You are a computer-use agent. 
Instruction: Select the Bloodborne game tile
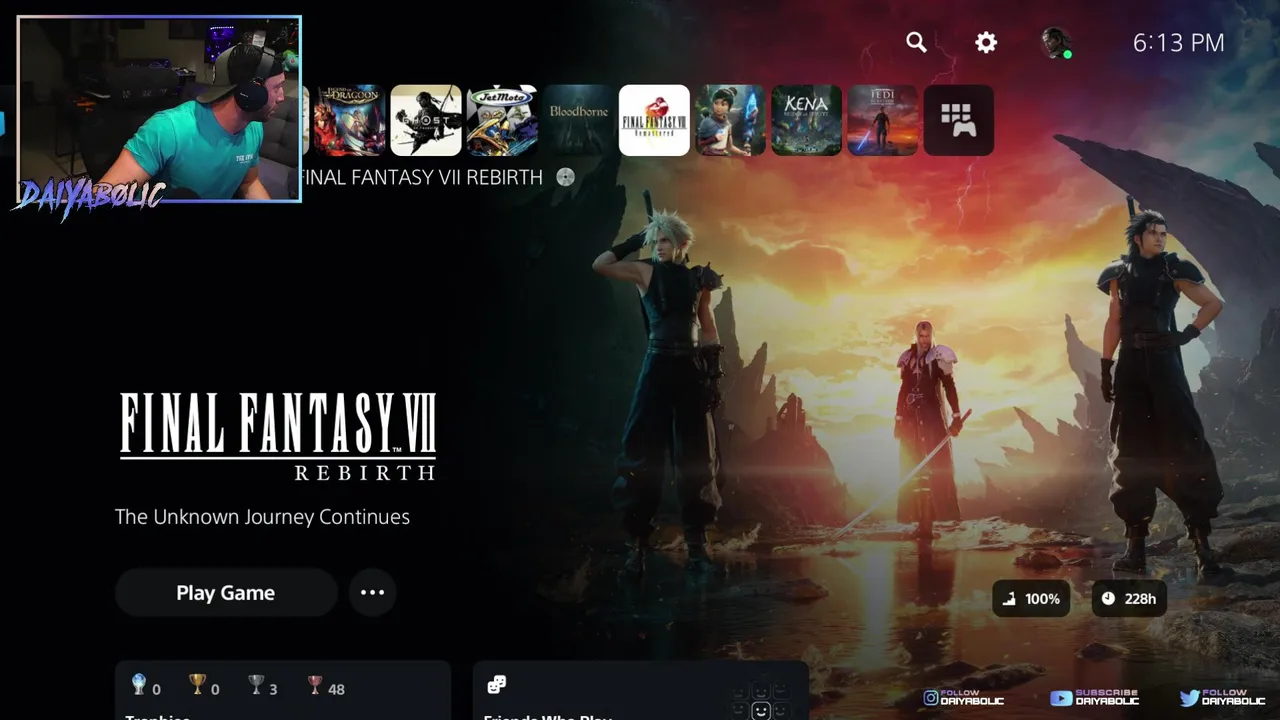click(578, 120)
